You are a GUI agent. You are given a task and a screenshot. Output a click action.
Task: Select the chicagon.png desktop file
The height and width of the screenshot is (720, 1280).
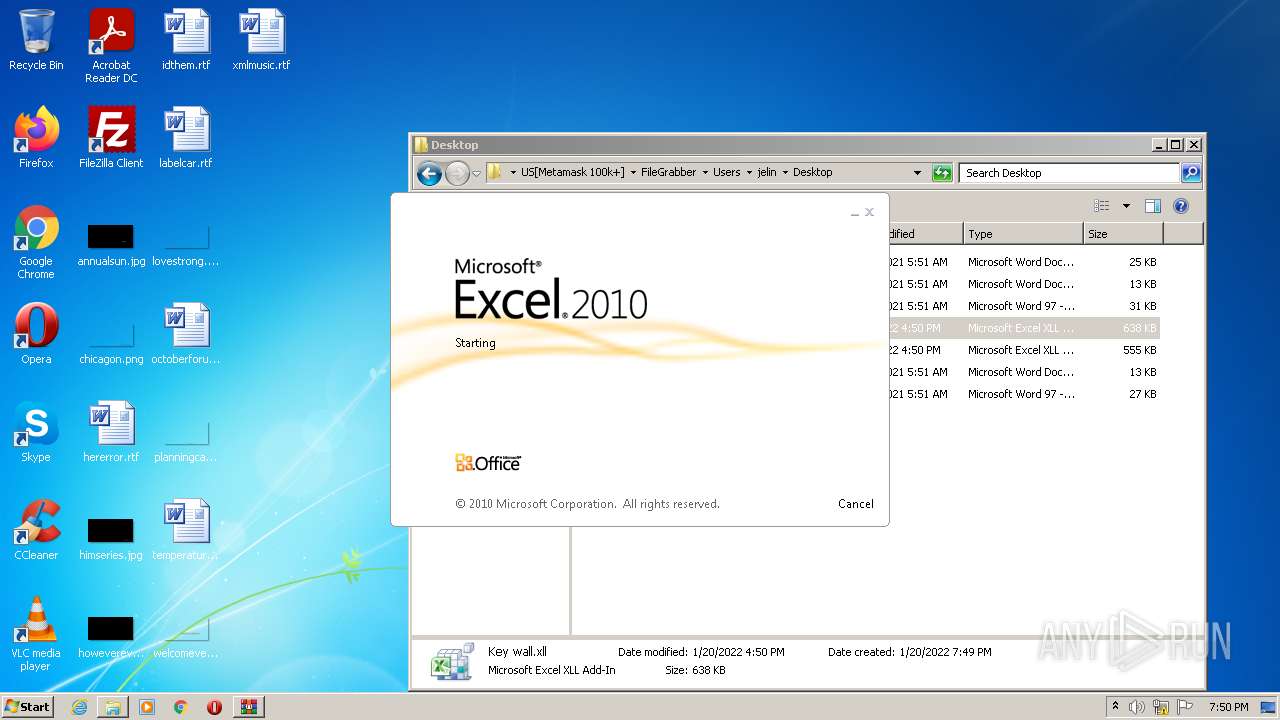point(111,343)
